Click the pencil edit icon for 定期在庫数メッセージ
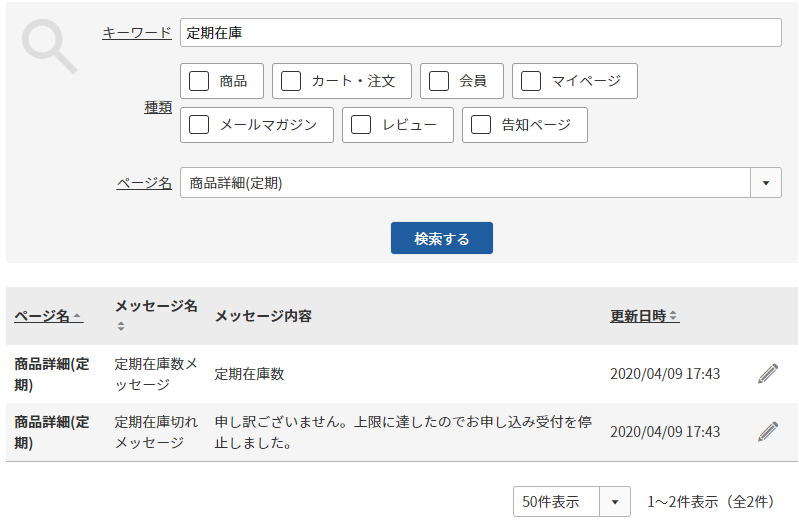Screen dimensions: 799x523 (767, 374)
